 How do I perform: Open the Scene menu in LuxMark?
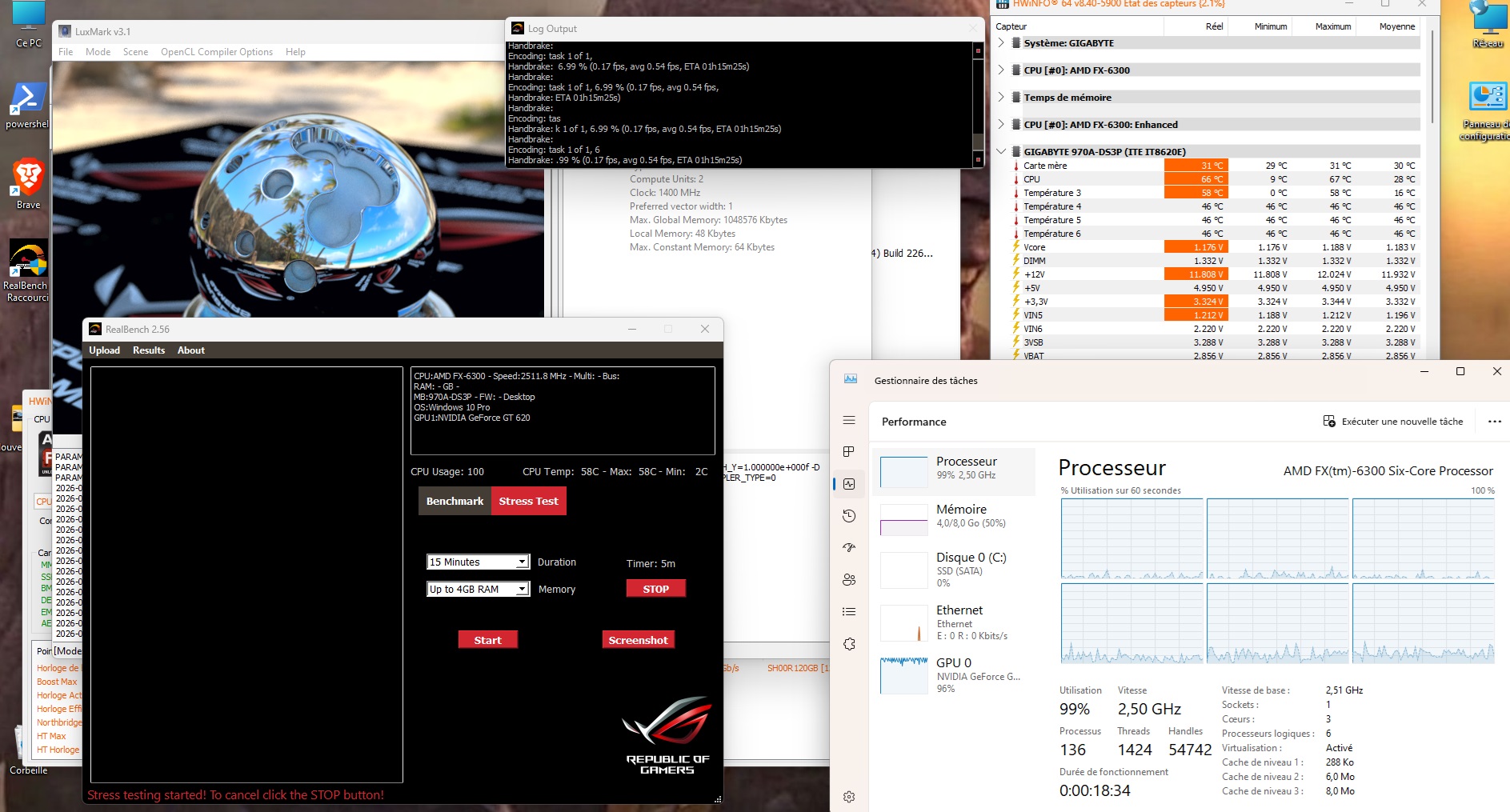135,51
